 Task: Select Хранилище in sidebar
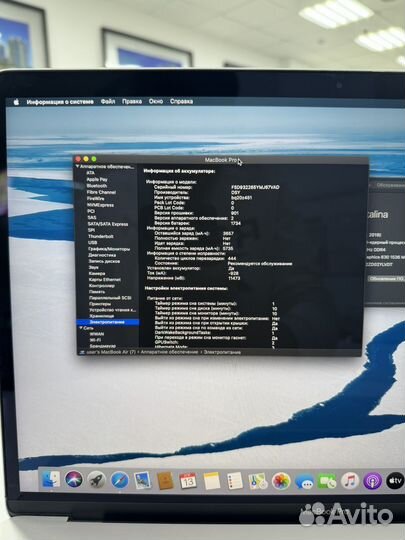coord(102,316)
